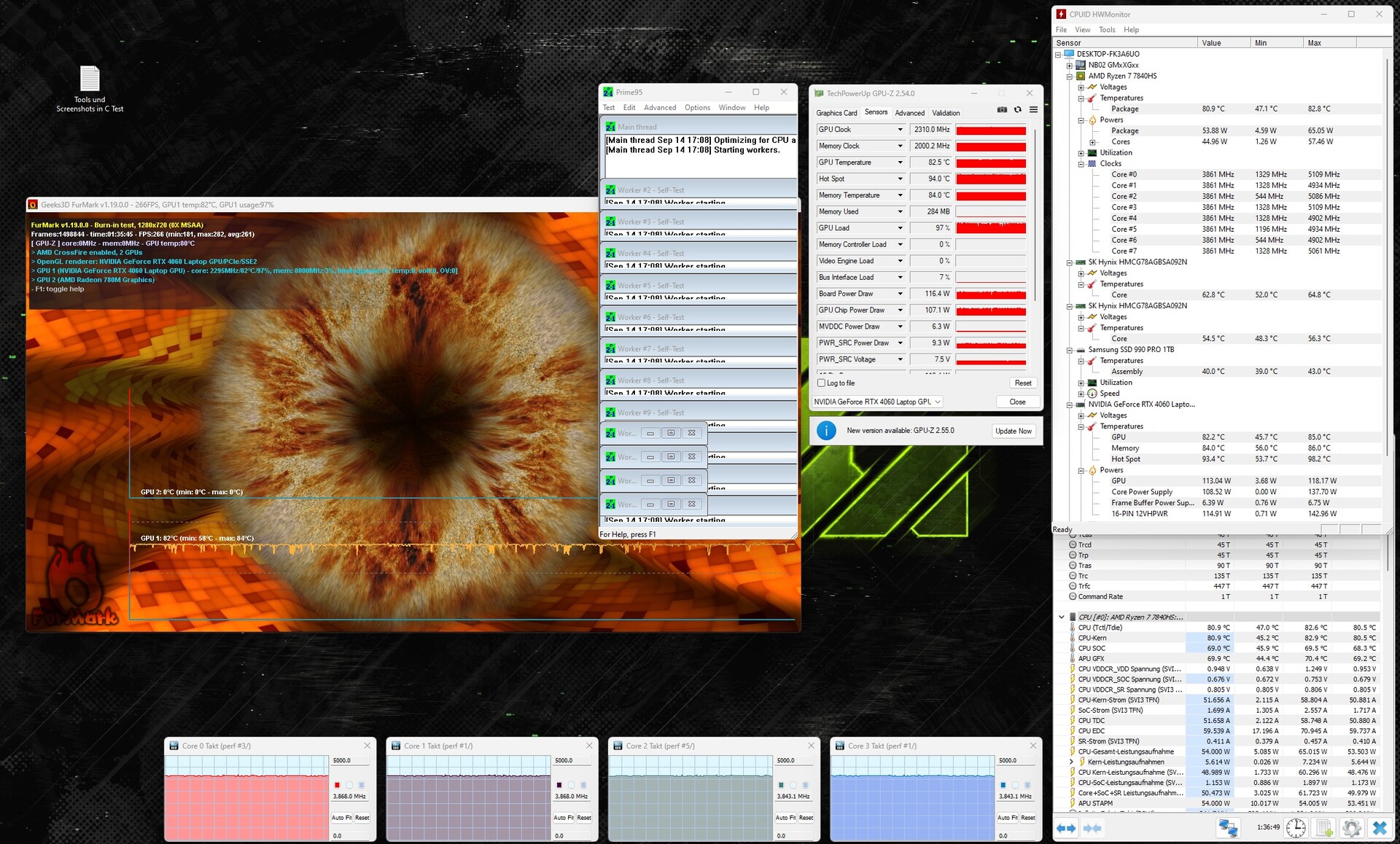This screenshot has height=844, width=1400.
Task: Click the Core 3 Takt graph window icon
Action: [x=839, y=746]
